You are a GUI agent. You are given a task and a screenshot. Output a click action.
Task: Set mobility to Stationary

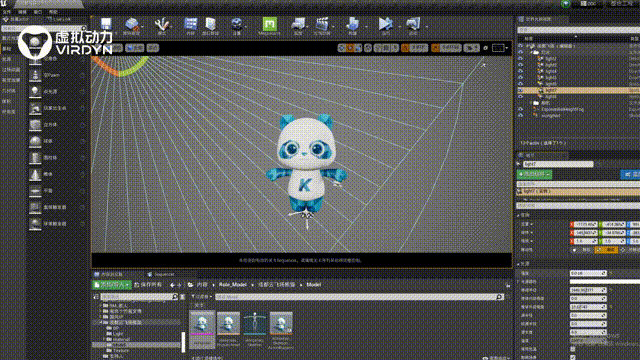tap(607, 250)
